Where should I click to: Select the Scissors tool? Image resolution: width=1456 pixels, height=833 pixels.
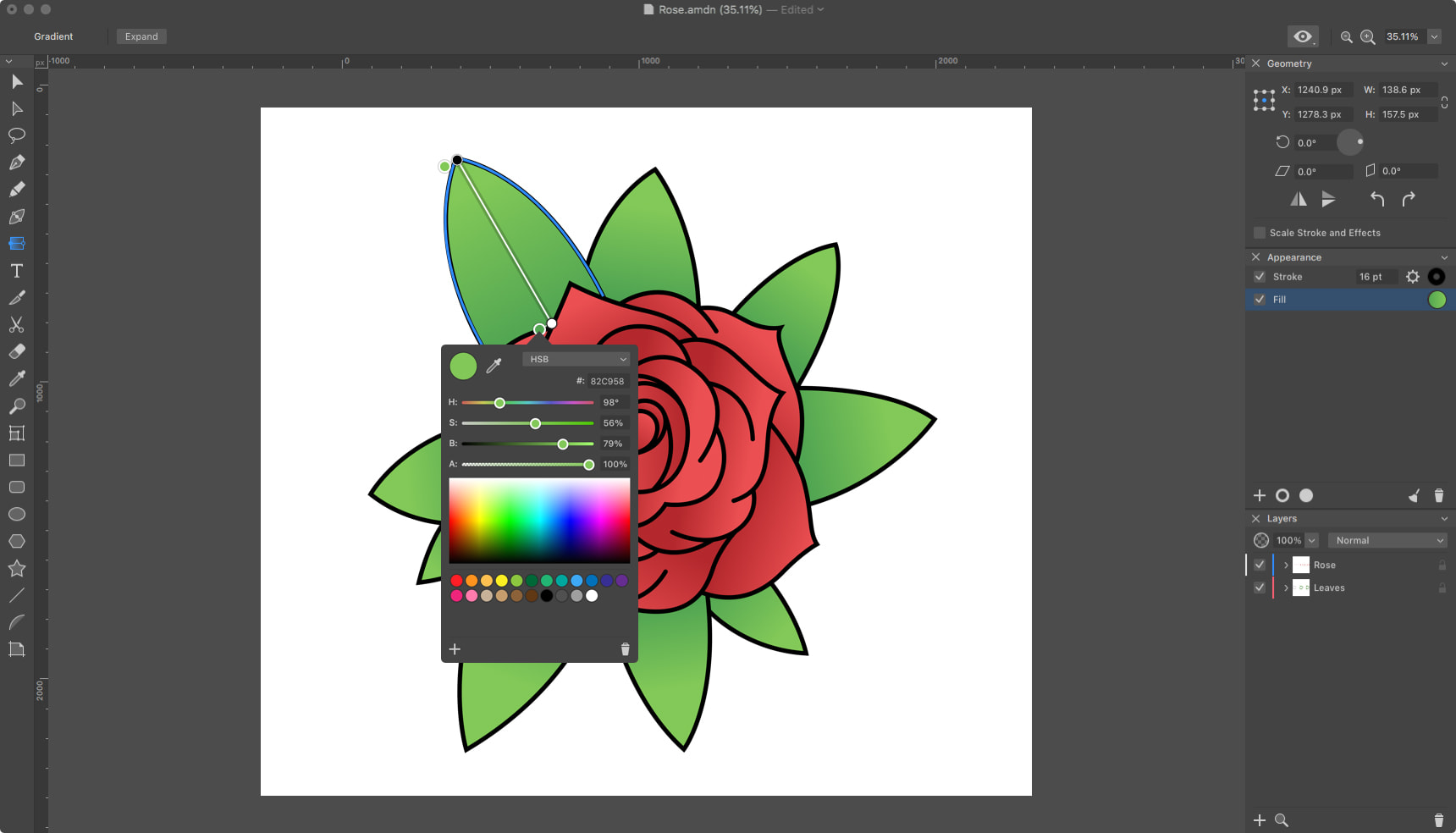(x=16, y=325)
